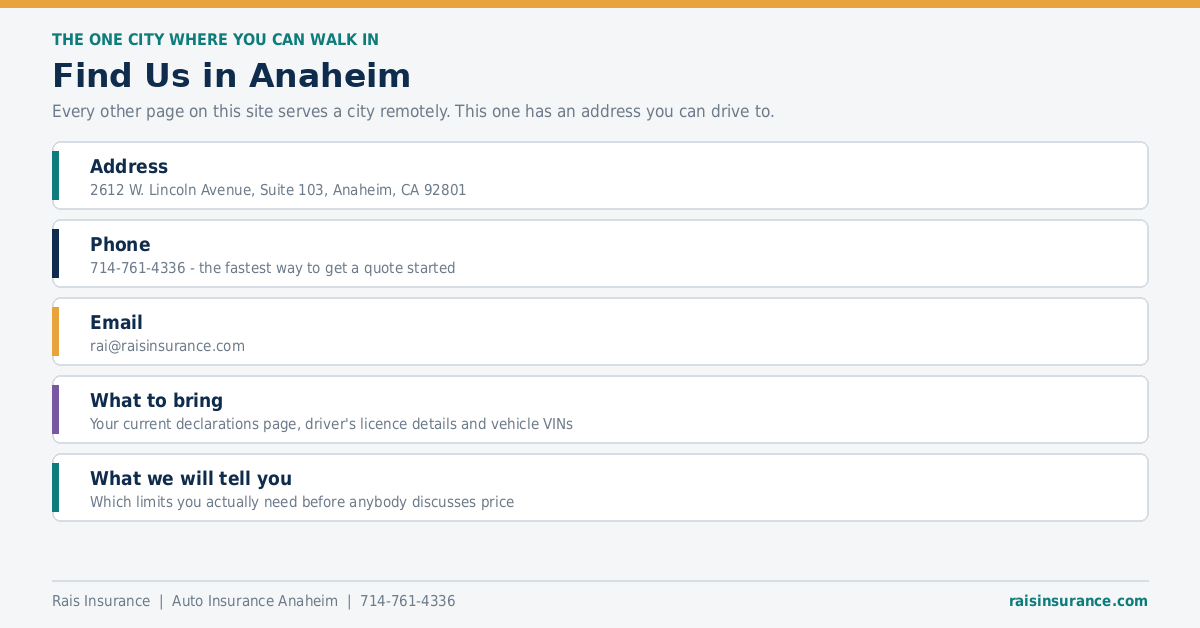Viewport: 1200px width, 628px height.
Task: Select the street address 2612 W. Lincoln Avenue
Action: pos(171,190)
